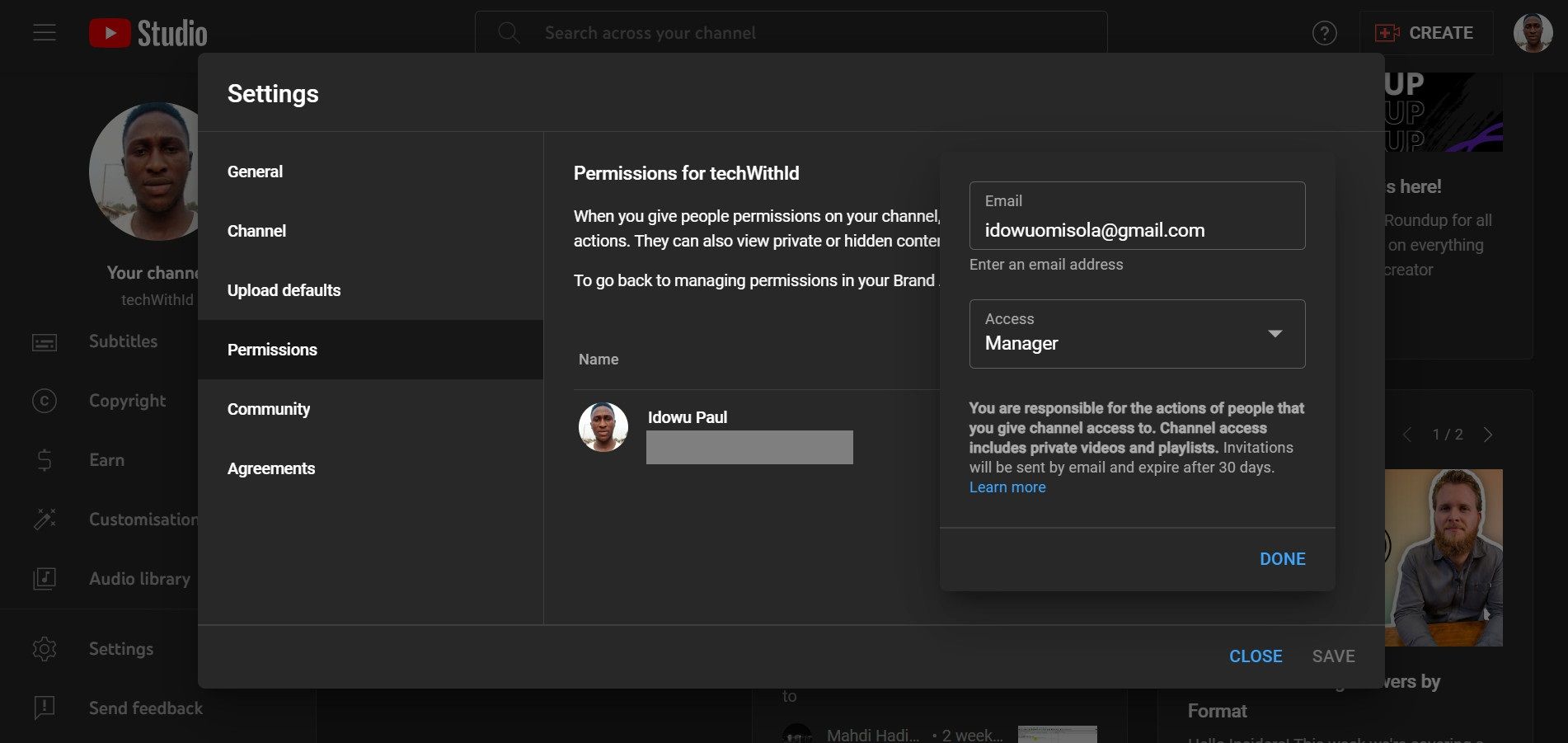Open the Copyright section in the sidebar
Image resolution: width=1568 pixels, height=743 pixels.
tap(126, 400)
